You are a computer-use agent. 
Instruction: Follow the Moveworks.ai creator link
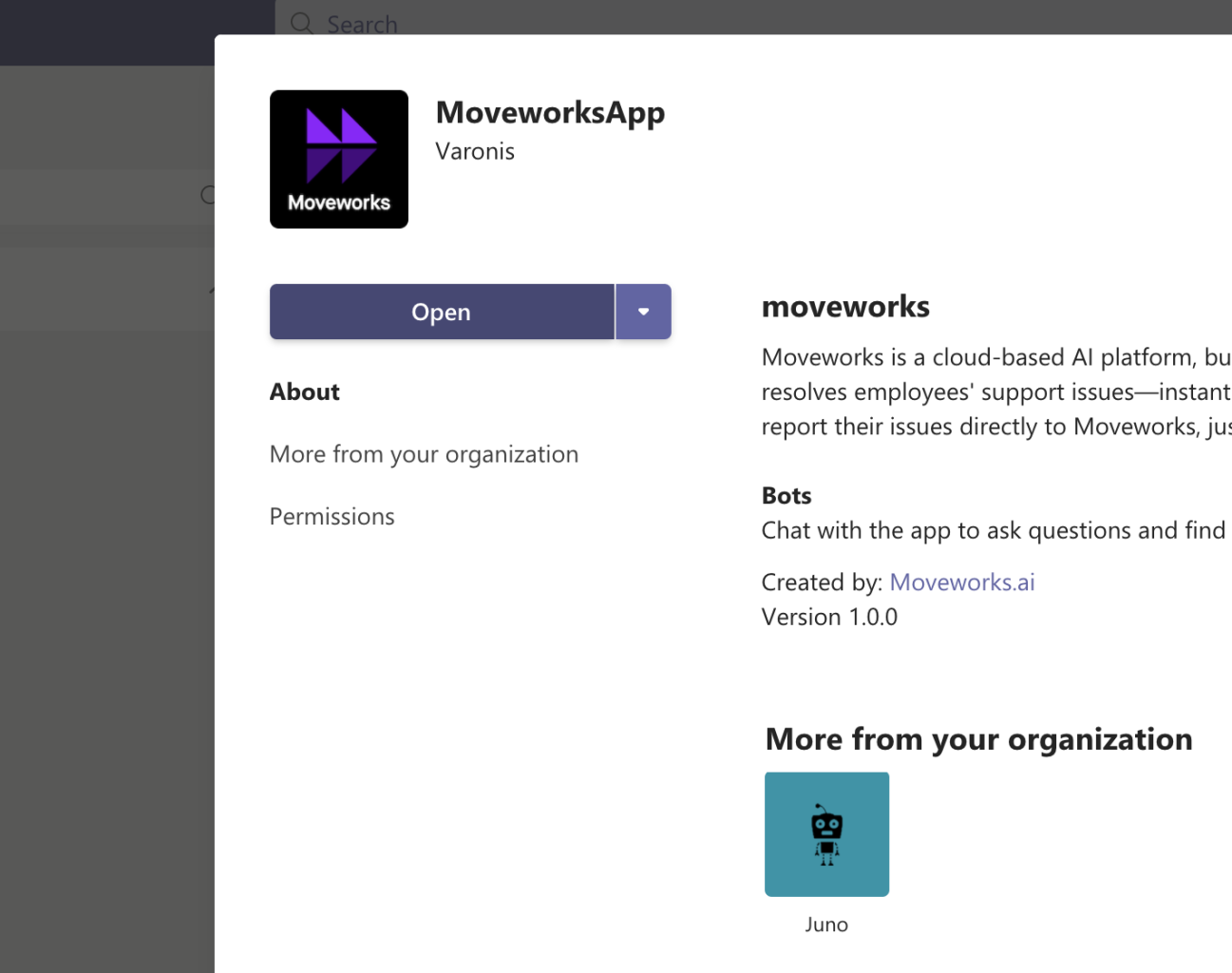pos(962,582)
